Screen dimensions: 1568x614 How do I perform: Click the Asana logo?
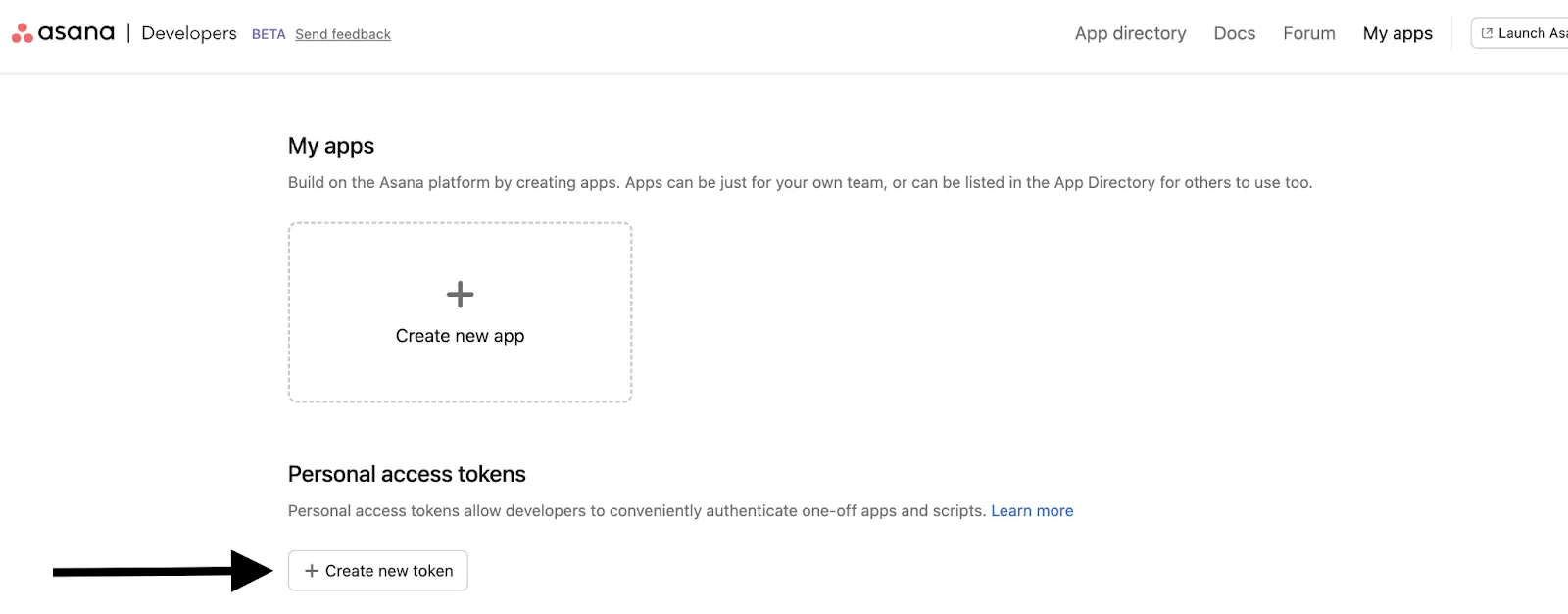pyautogui.click(x=63, y=33)
